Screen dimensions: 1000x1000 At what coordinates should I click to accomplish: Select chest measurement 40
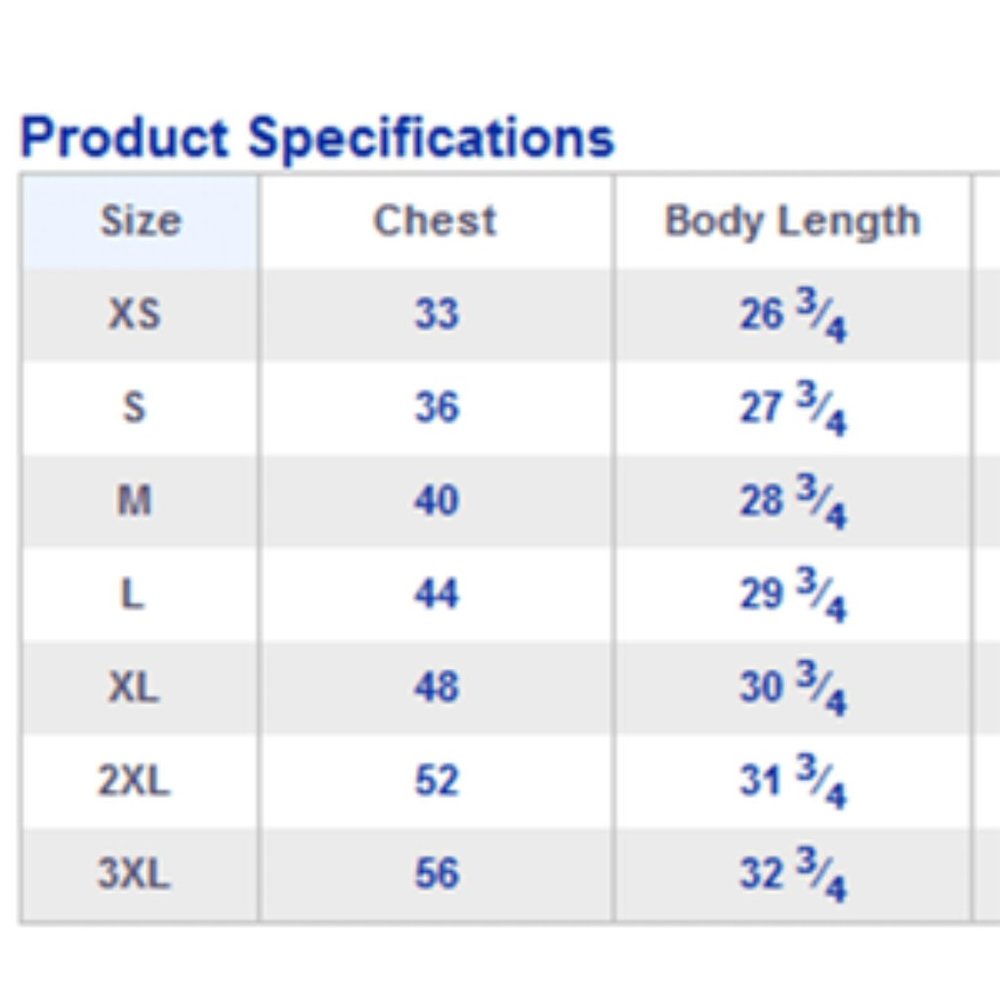436,500
